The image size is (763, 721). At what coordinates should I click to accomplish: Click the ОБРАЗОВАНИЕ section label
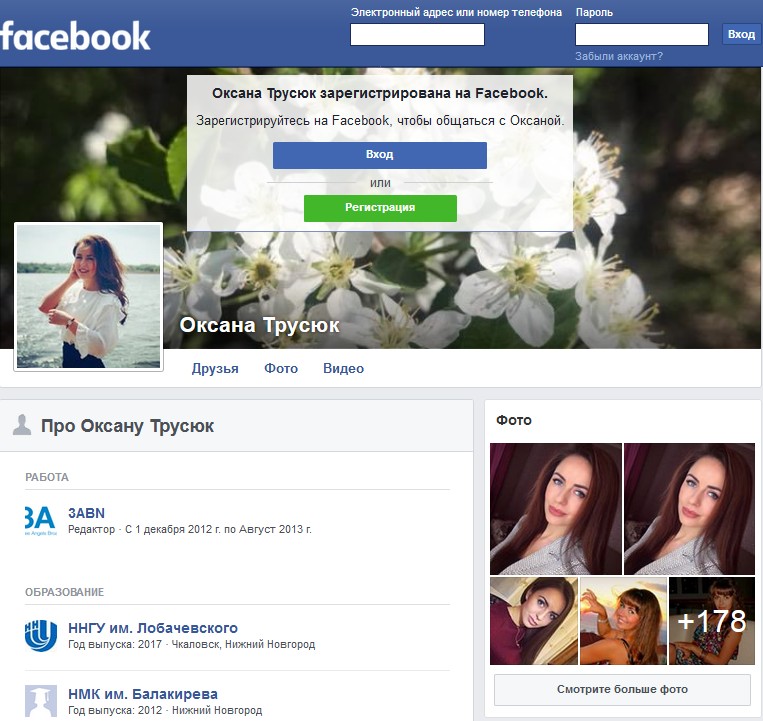point(64,592)
